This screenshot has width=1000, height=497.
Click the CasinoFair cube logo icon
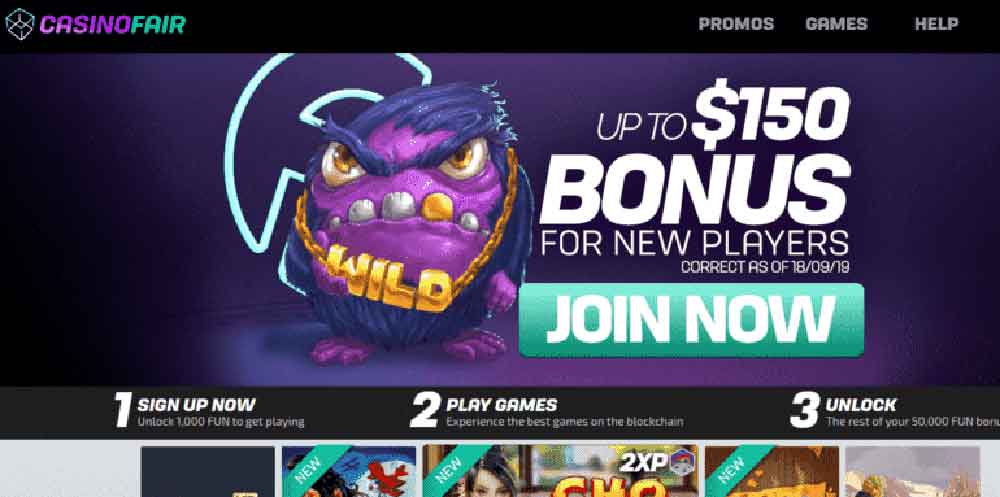coord(19,24)
